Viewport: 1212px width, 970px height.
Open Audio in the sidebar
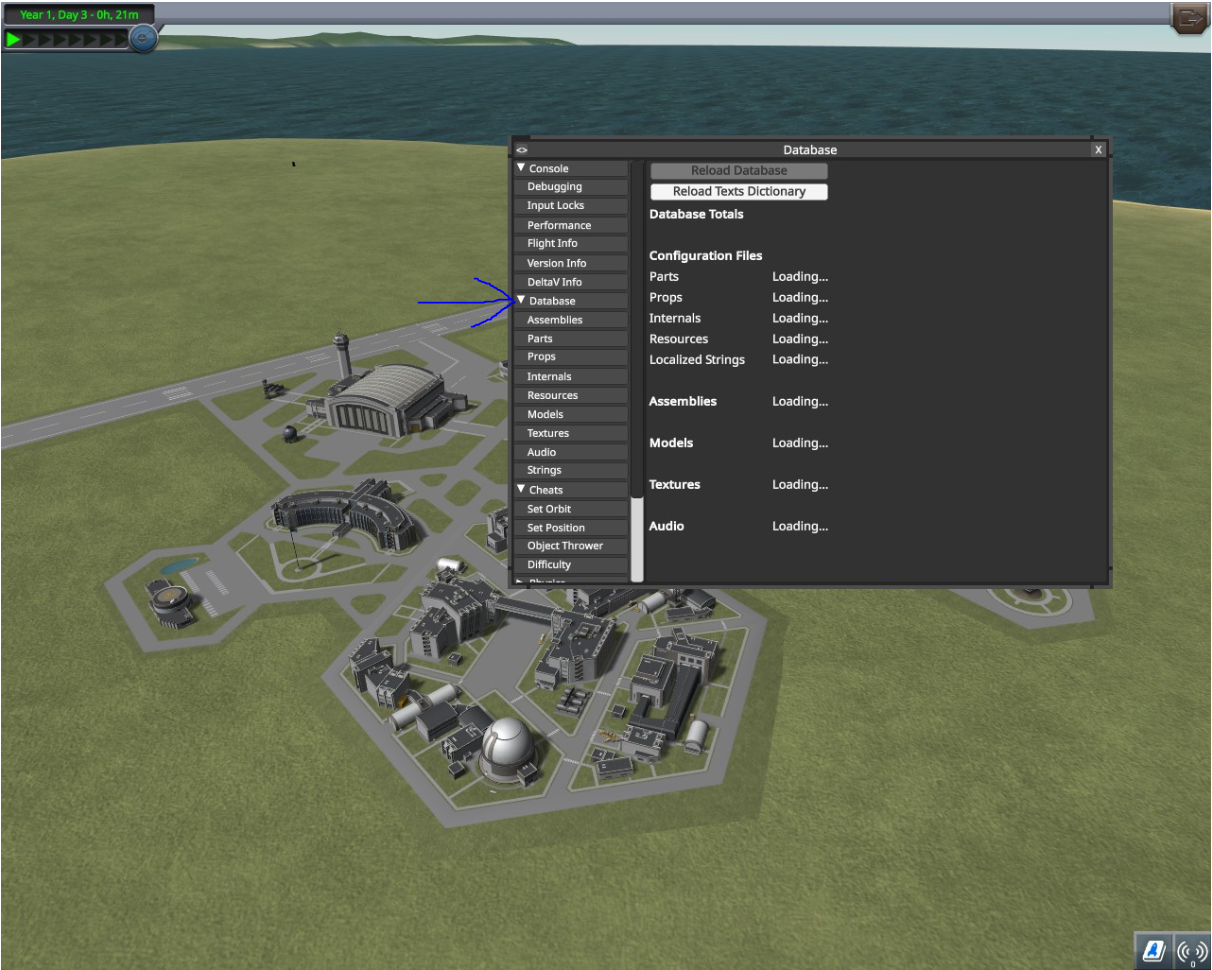[572, 452]
